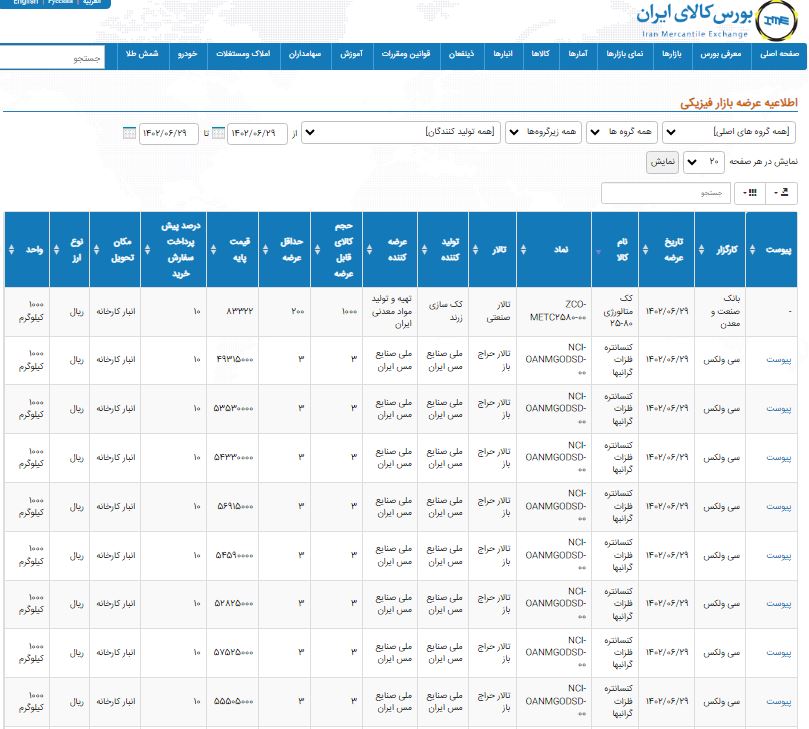Open the سهامداران menu
Viewport: 809px width, 729px height.
[305, 54]
